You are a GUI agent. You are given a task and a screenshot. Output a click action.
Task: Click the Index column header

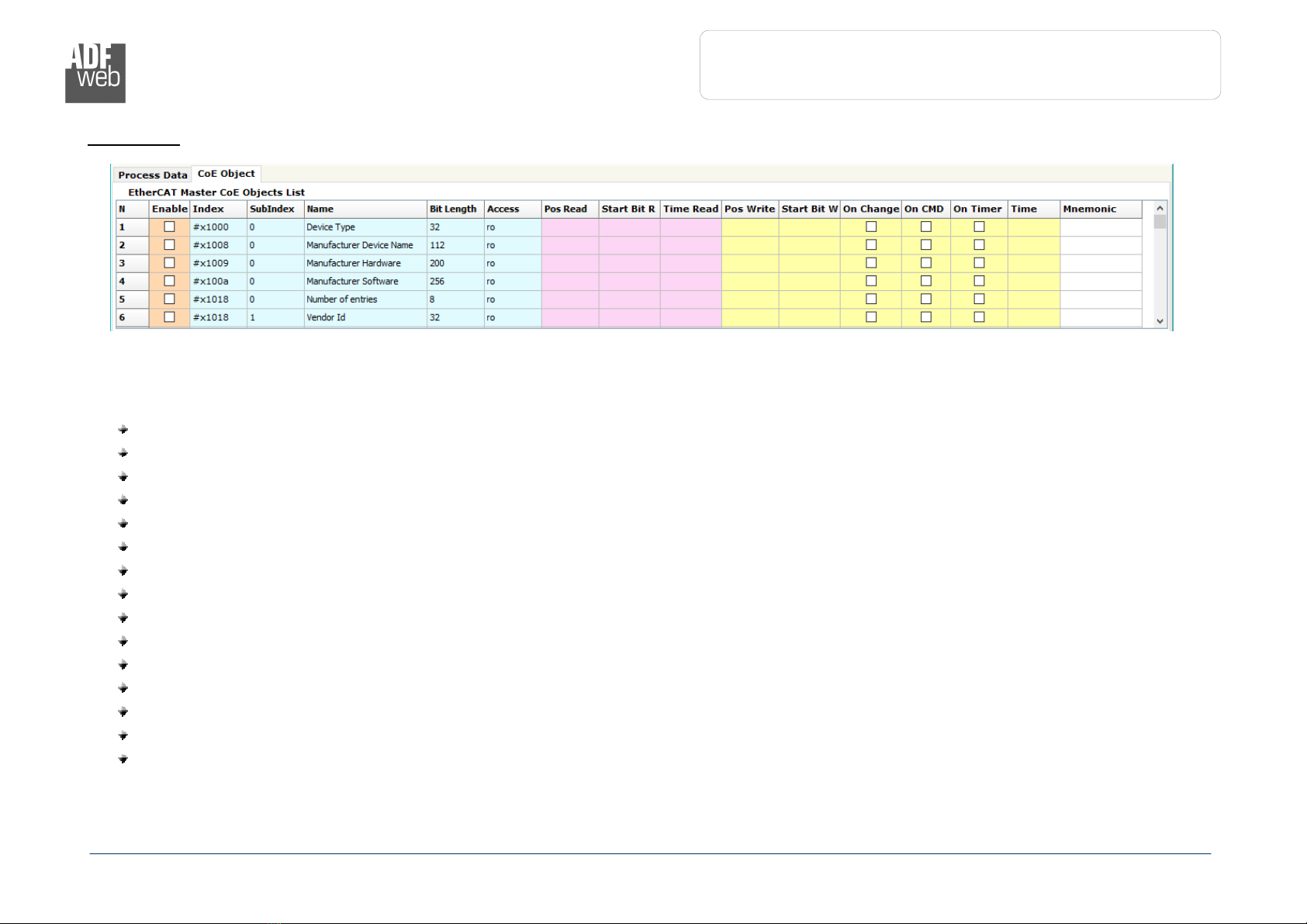click(218, 209)
